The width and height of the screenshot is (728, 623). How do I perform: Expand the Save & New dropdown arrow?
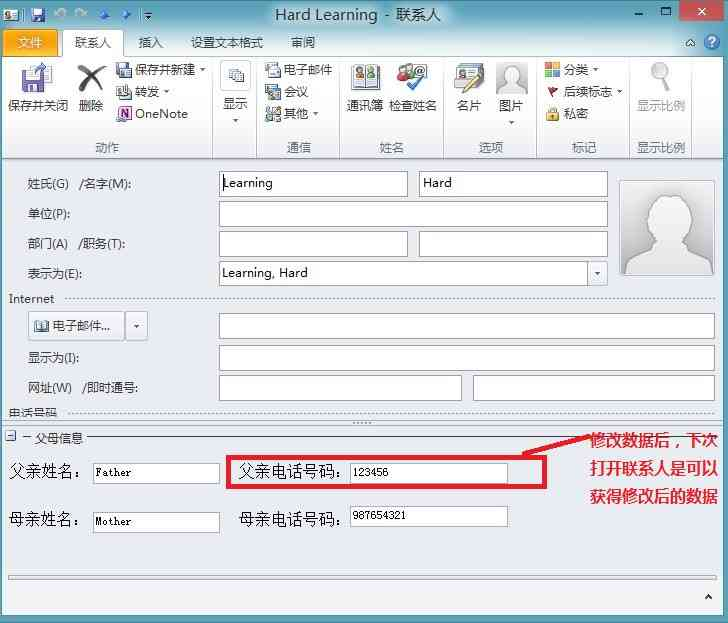click(x=203, y=70)
